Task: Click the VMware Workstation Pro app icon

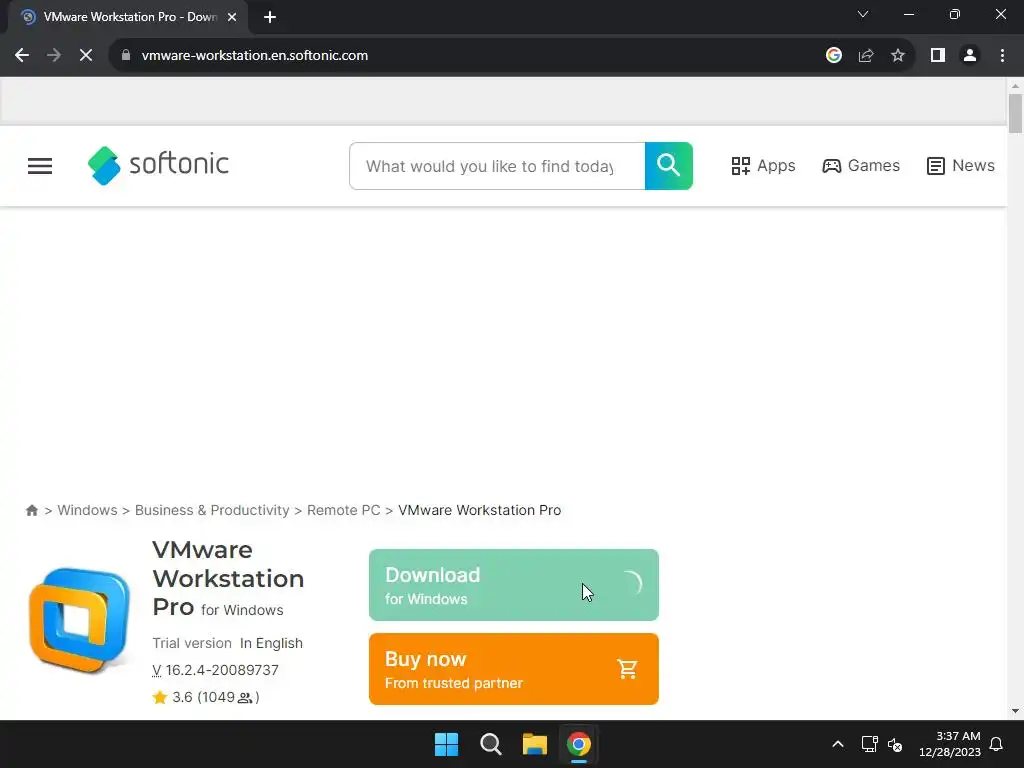Action: pyautogui.click(x=79, y=620)
